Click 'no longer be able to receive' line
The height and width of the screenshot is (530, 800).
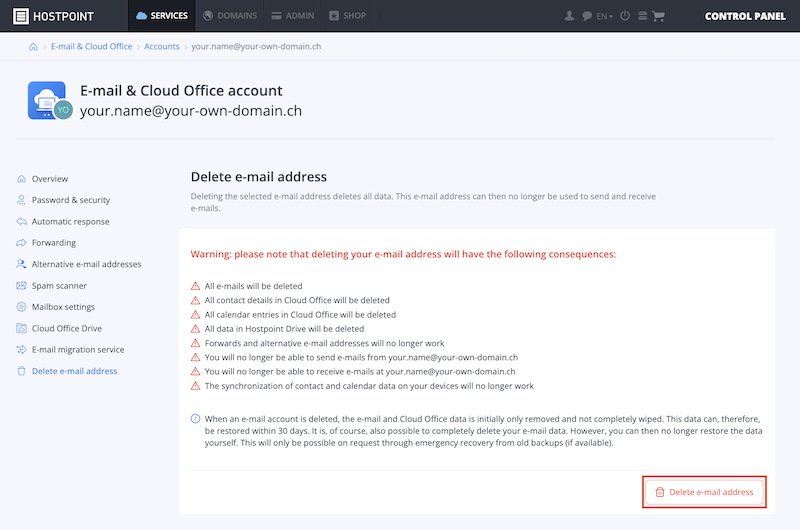pos(360,372)
